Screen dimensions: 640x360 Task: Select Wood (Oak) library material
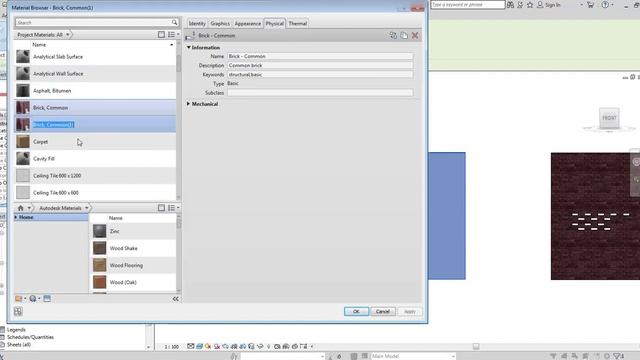coord(133,282)
